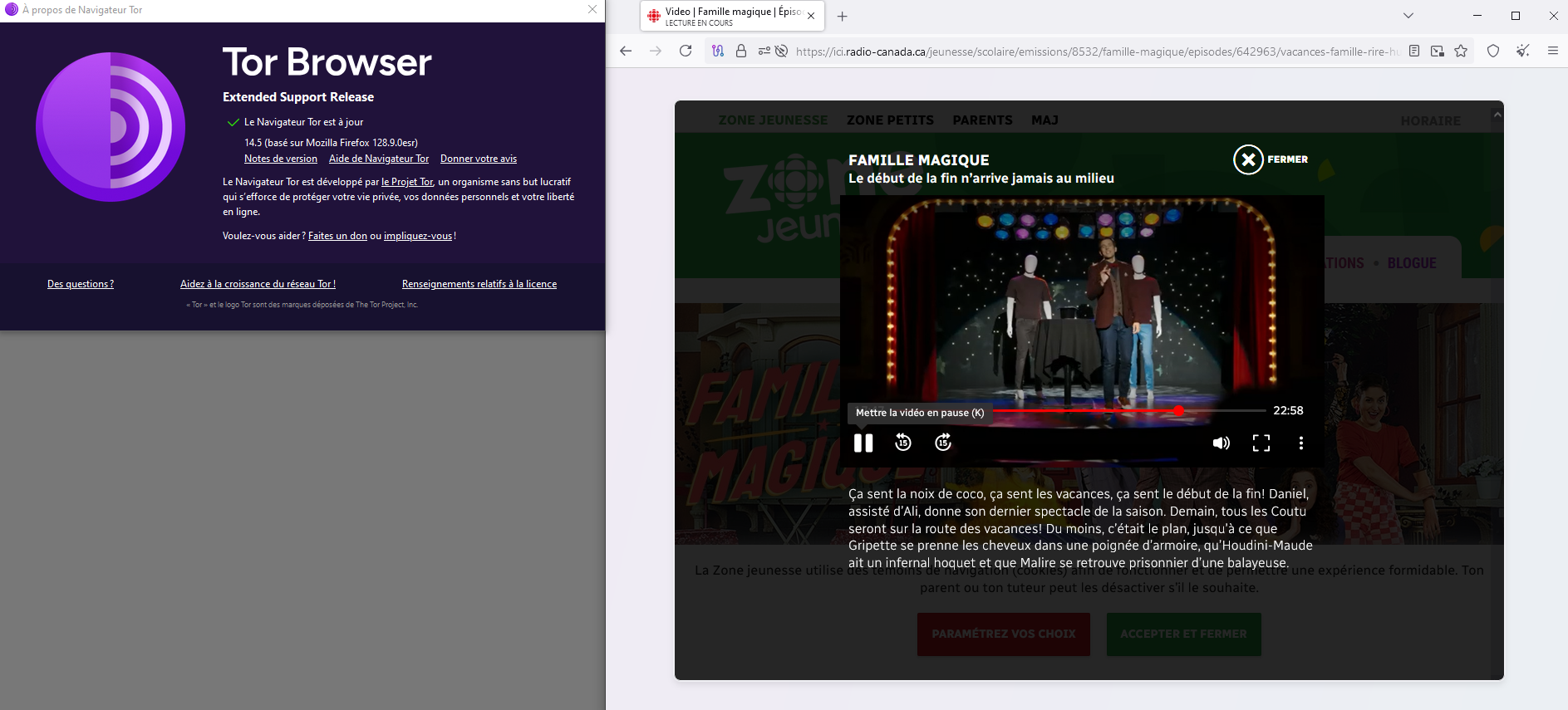1568x710 pixels.
Task: Click the FAMILLE MAGIQUE video title
Action: pos(918,160)
